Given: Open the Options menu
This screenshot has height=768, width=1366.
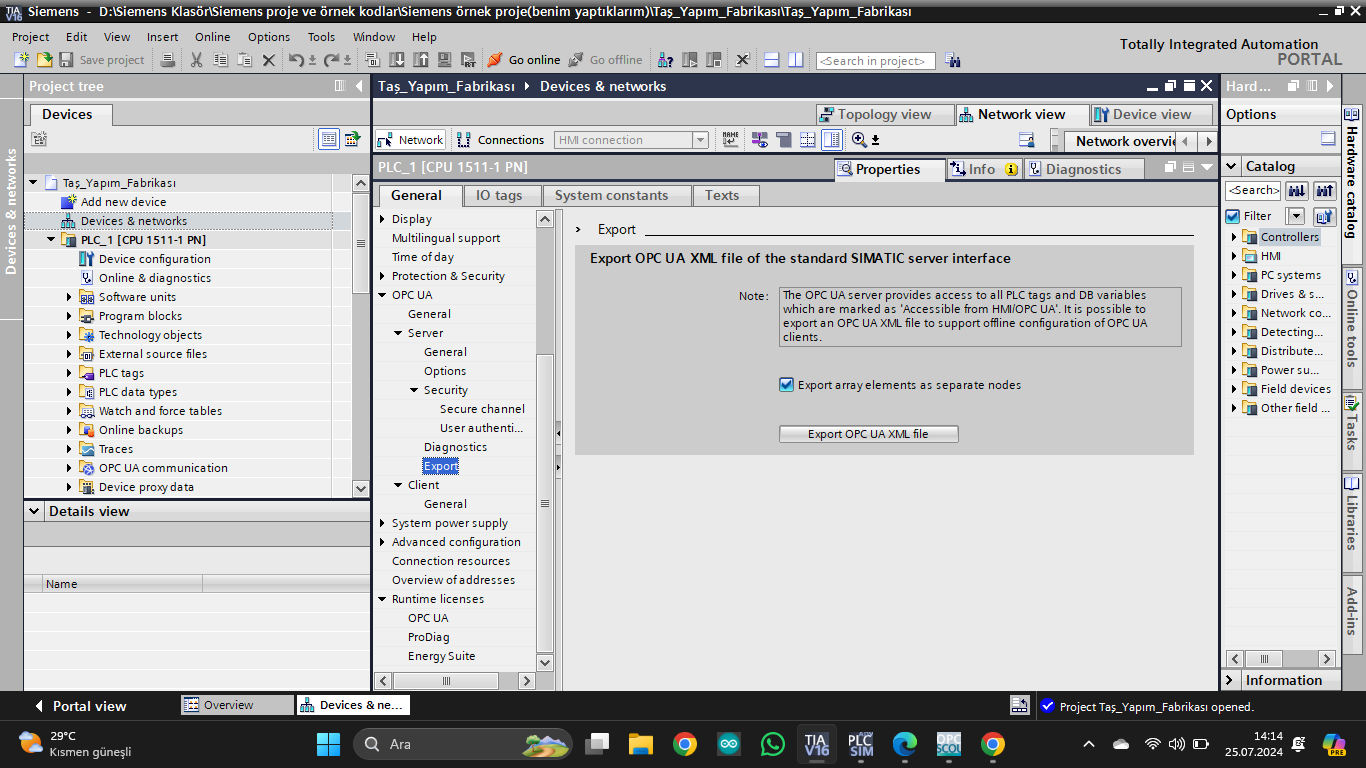Looking at the screenshot, I should (x=269, y=37).
